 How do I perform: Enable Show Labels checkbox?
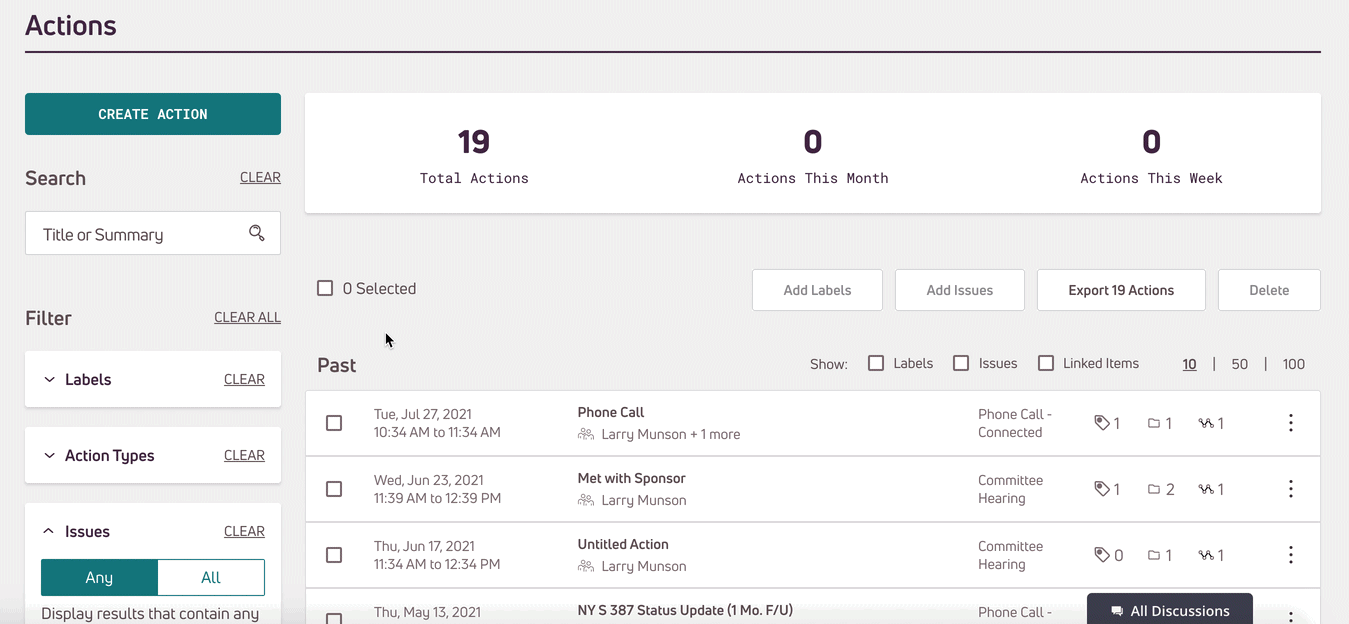pyautogui.click(x=876, y=363)
